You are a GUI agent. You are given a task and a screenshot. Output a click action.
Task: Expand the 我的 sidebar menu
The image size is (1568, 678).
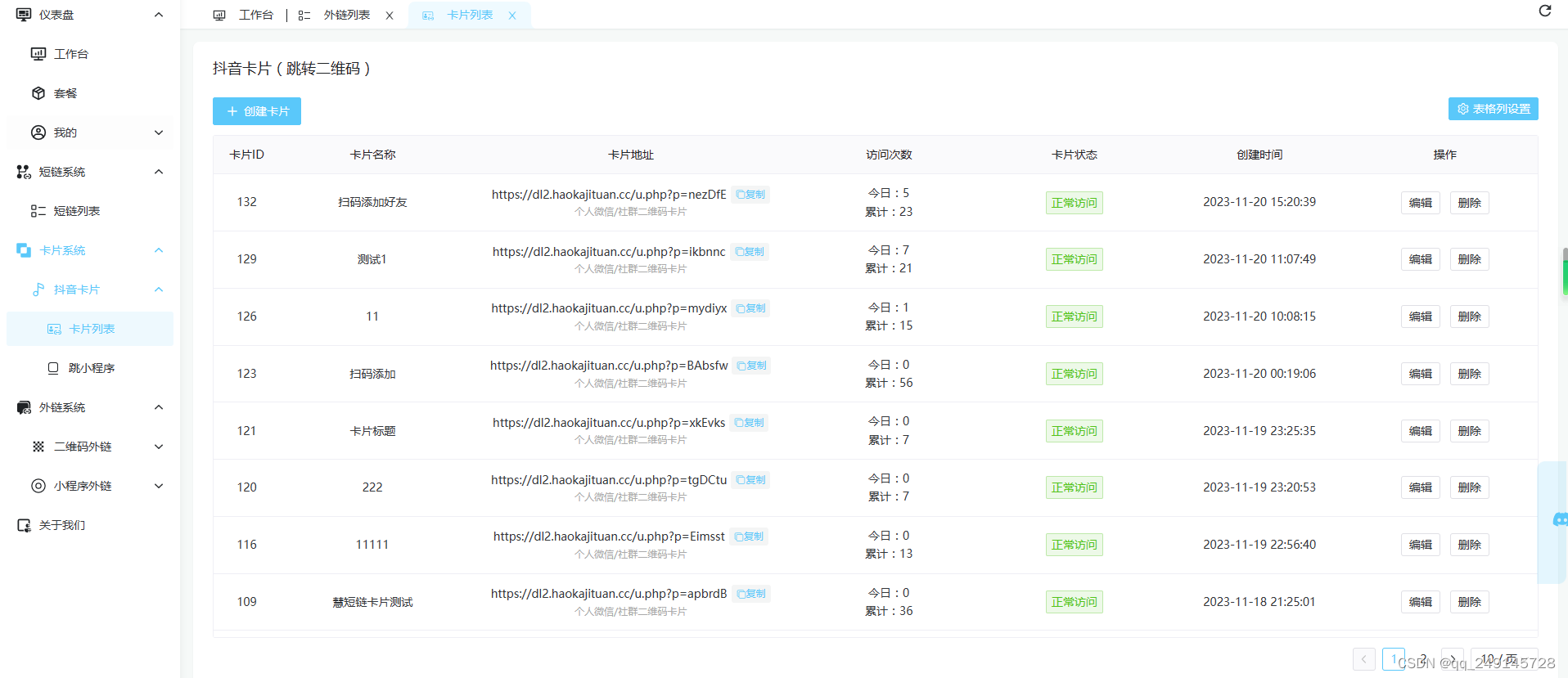click(90, 132)
